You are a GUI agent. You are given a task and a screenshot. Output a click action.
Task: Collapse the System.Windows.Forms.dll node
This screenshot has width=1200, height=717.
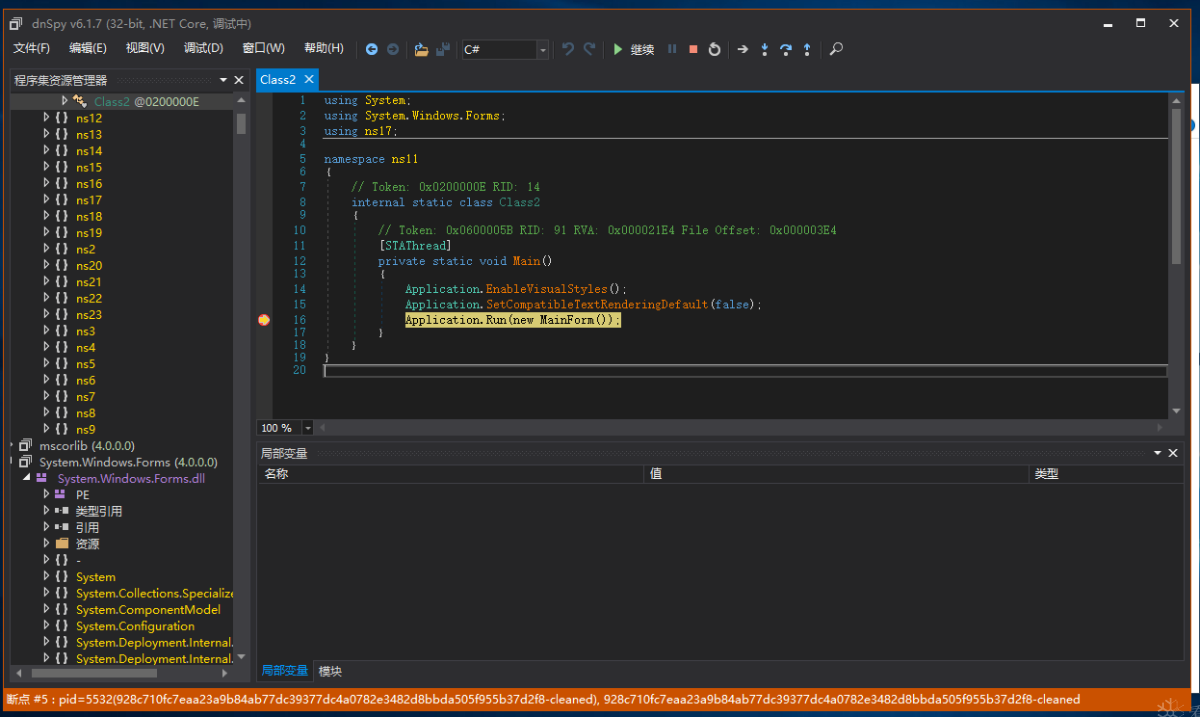click(x=27, y=478)
